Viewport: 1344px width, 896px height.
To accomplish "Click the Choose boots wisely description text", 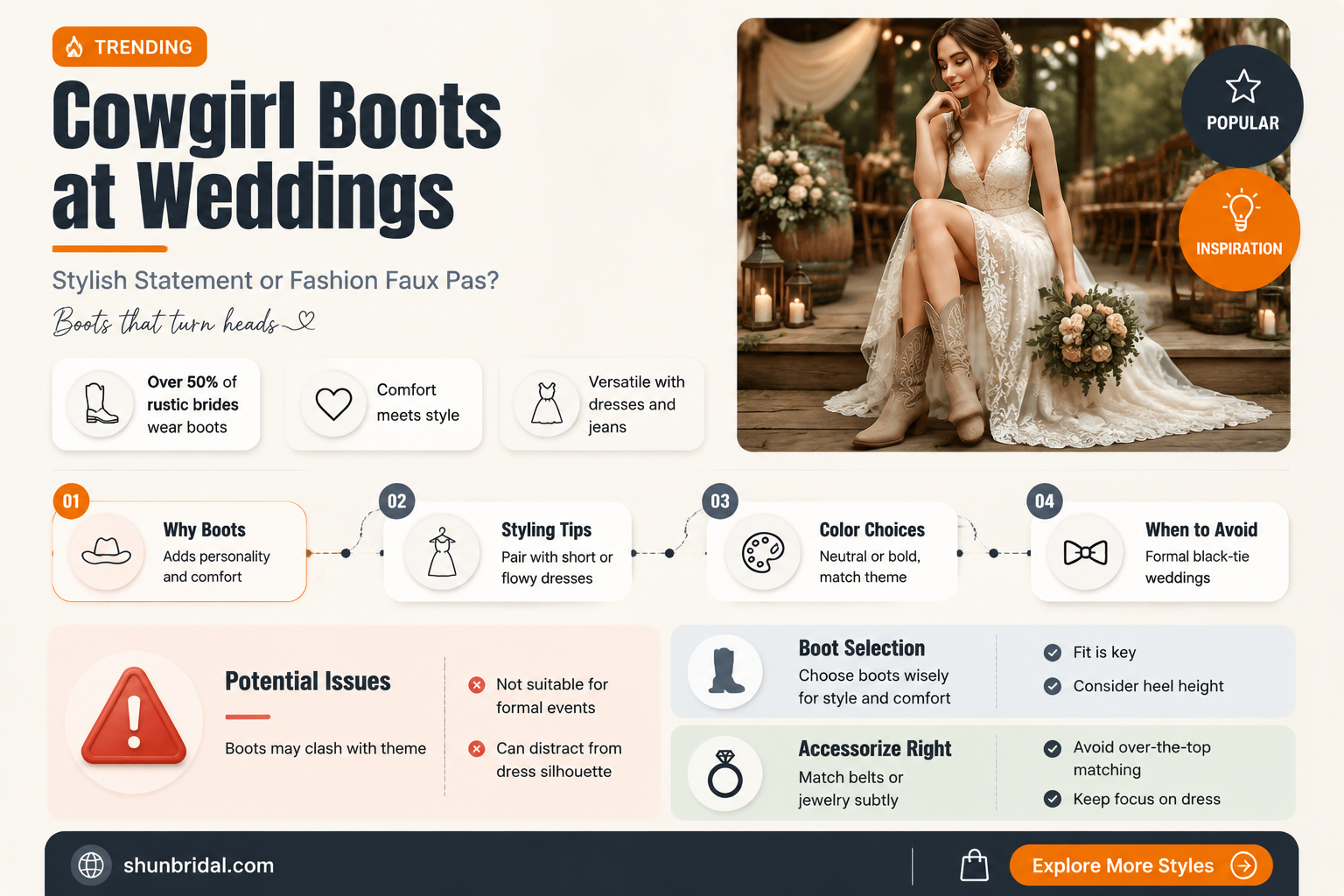I will click(874, 687).
